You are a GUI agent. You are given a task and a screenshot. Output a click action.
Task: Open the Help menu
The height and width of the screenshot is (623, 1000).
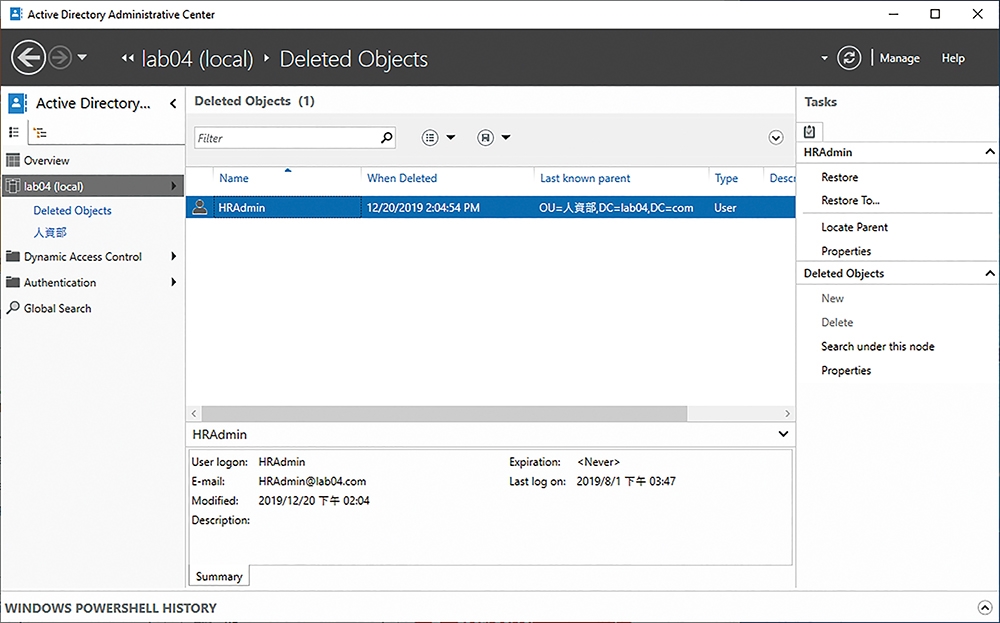pos(953,58)
